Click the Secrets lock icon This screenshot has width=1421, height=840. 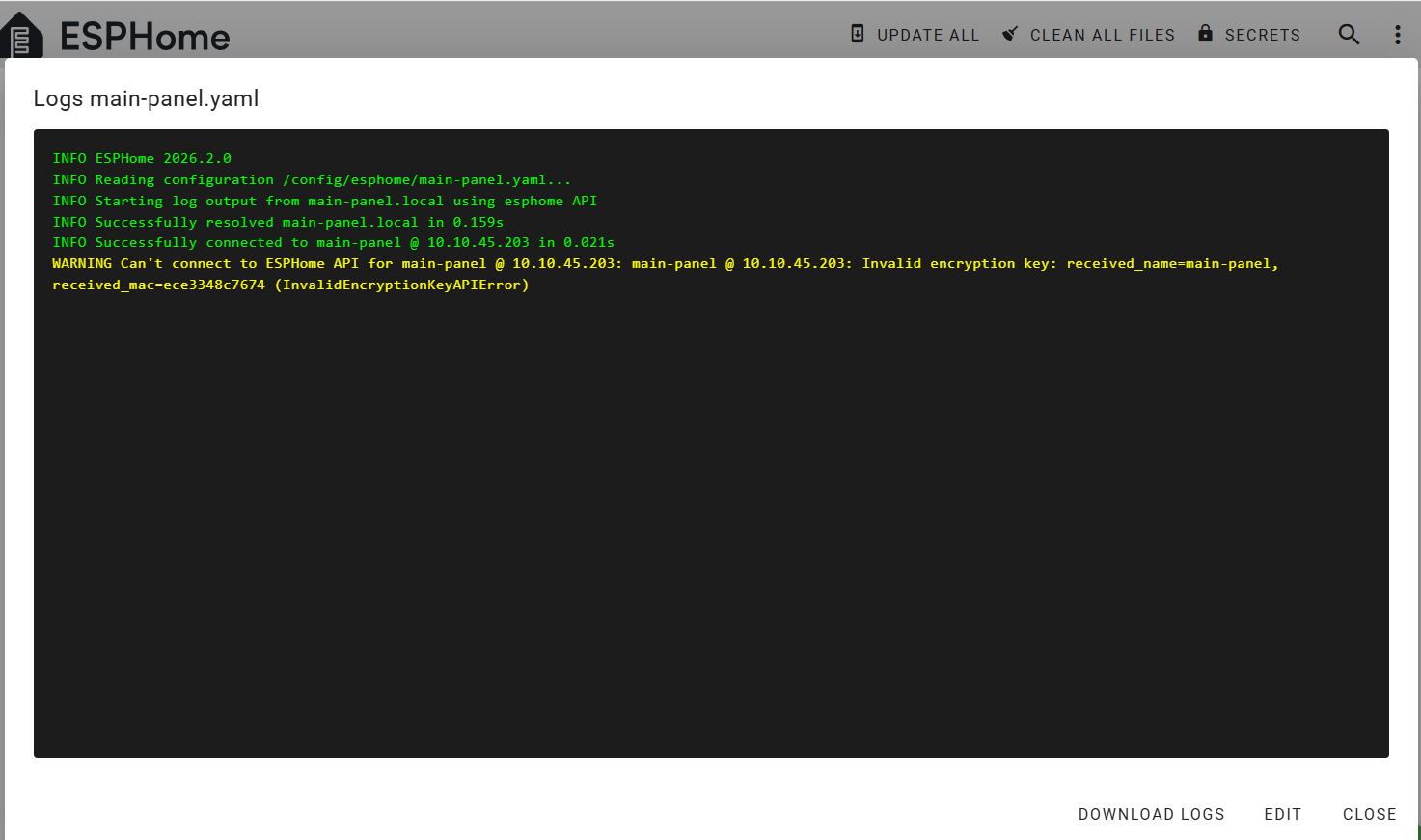tap(1205, 34)
